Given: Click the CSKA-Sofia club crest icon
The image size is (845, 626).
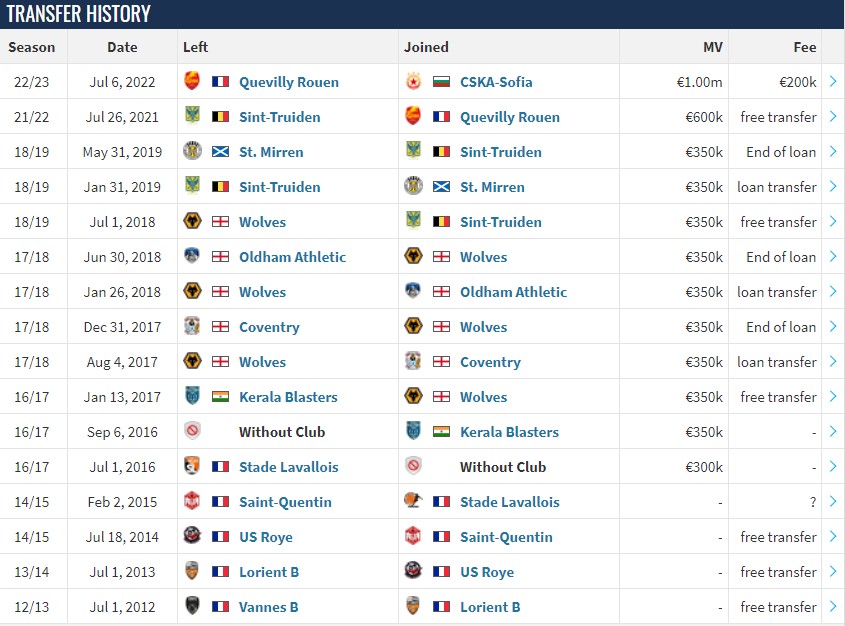Looking at the screenshot, I should click(413, 81).
